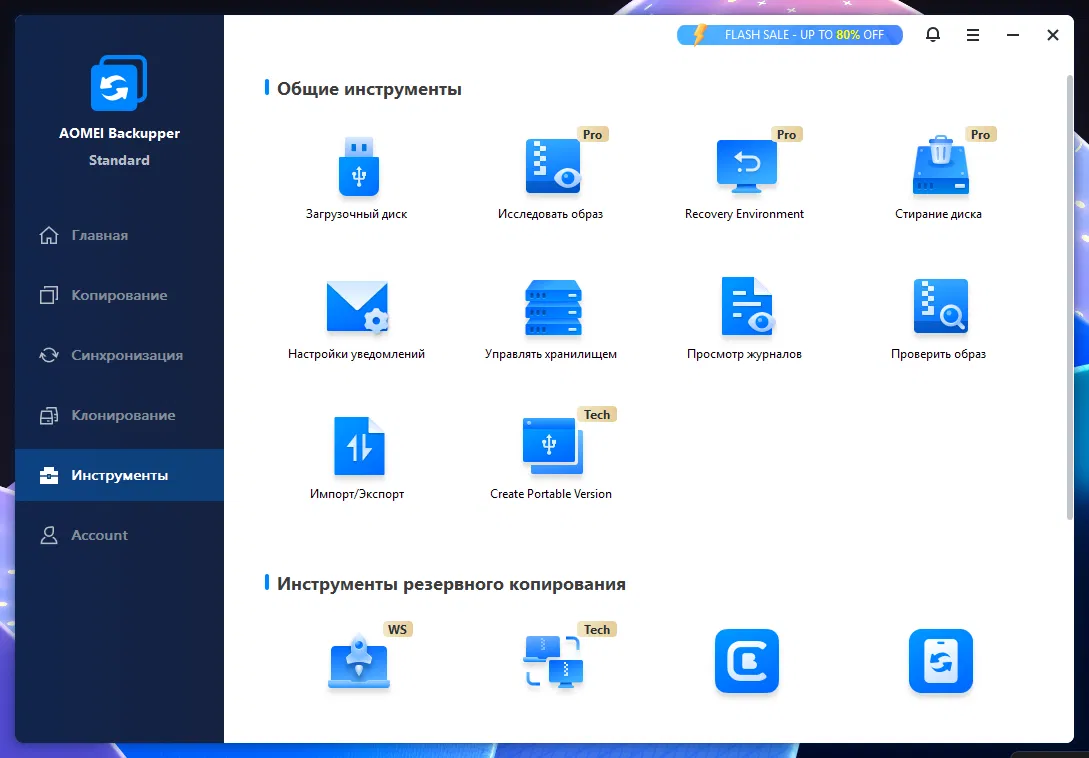Click FLASH SALE 80% OFF banner
The height and width of the screenshot is (758, 1089).
pos(790,35)
